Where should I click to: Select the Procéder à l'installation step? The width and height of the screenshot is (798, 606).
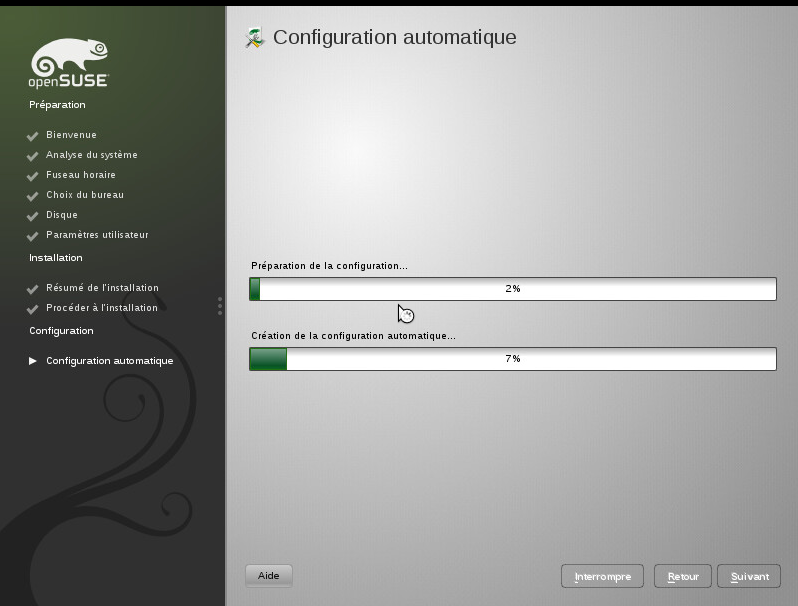click(x=101, y=308)
